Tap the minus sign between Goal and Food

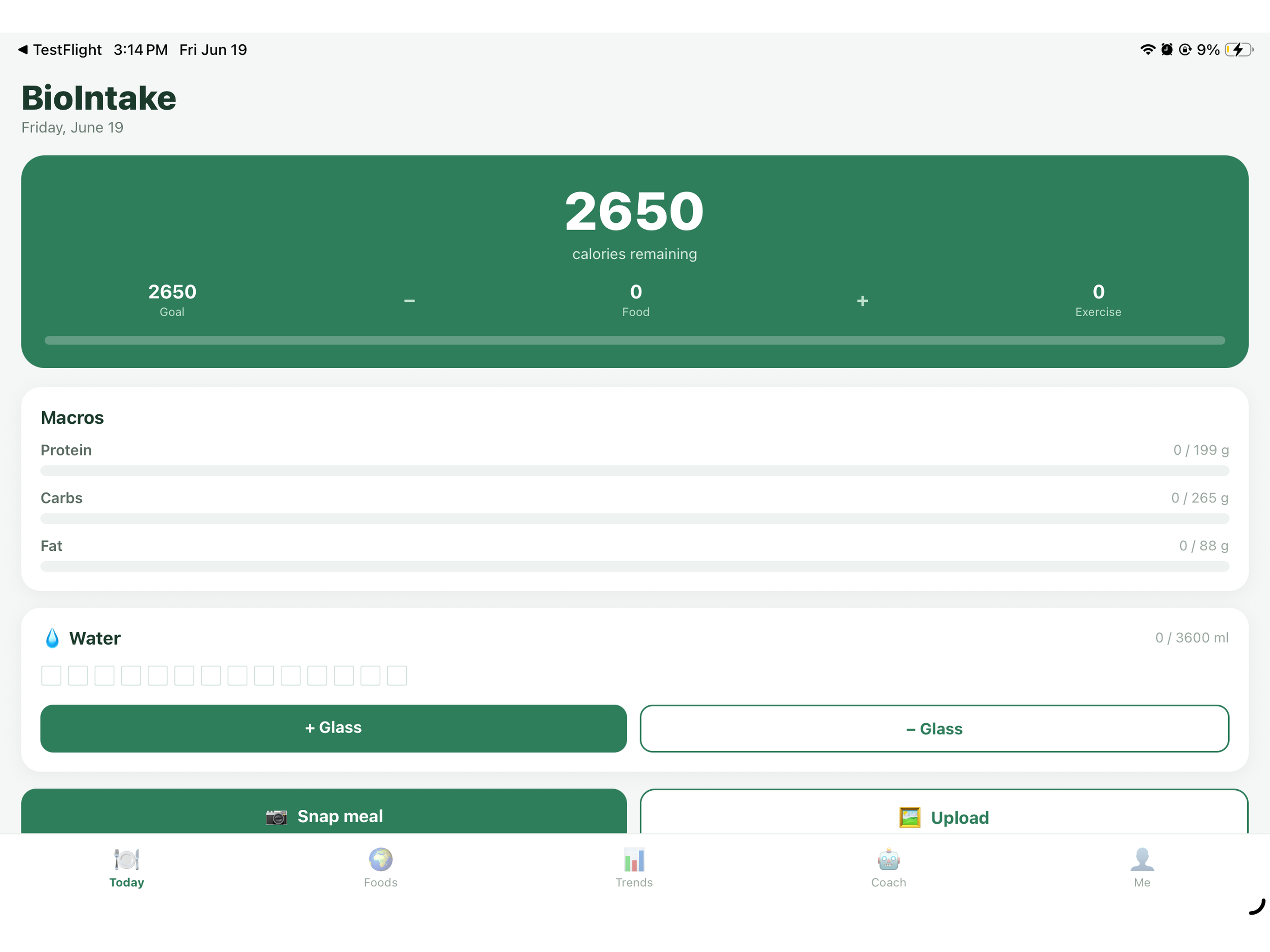pyautogui.click(x=410, y=301)
